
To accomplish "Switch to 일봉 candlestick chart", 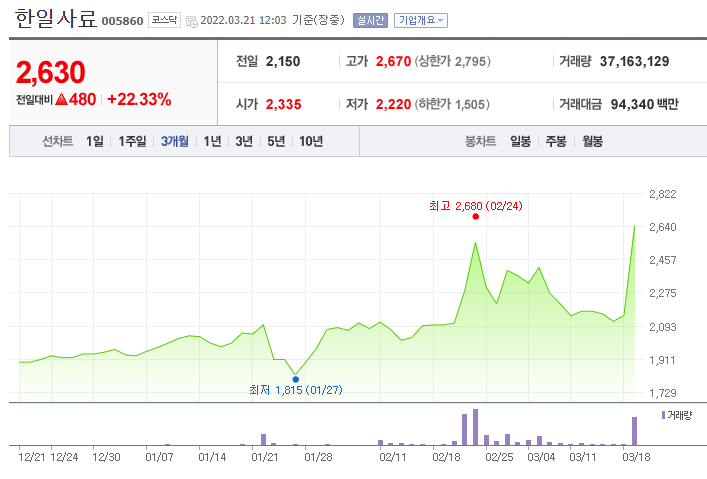I will pos(520,141).
